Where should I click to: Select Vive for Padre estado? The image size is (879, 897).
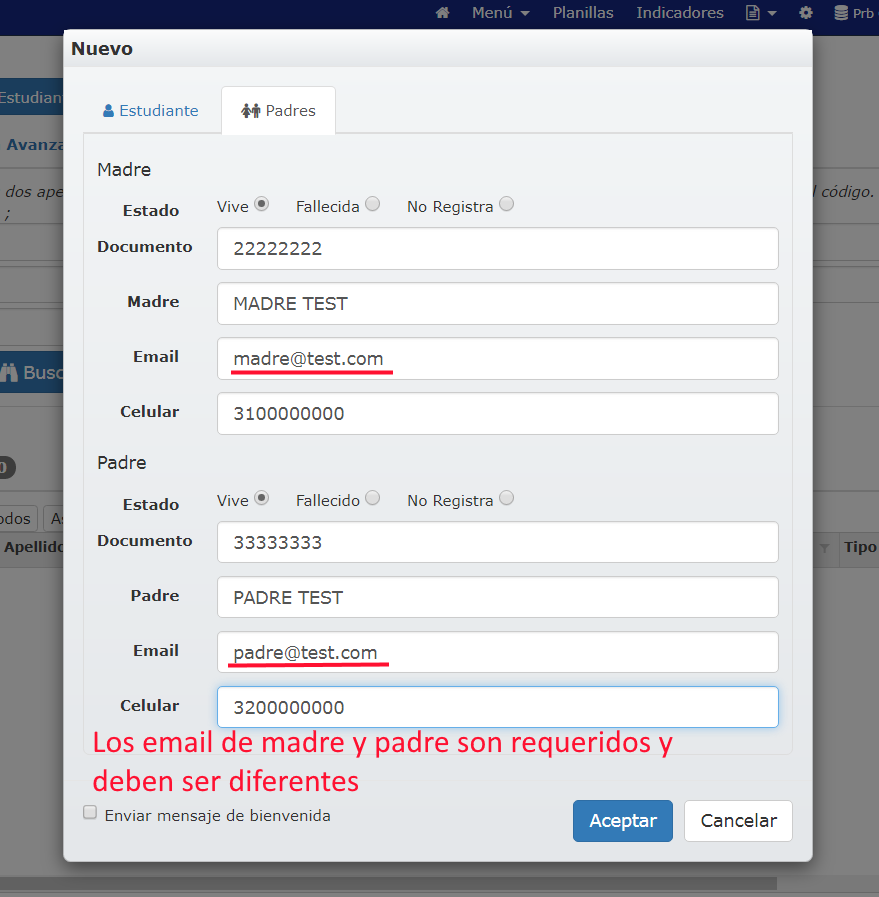click(x=261, y=498)
